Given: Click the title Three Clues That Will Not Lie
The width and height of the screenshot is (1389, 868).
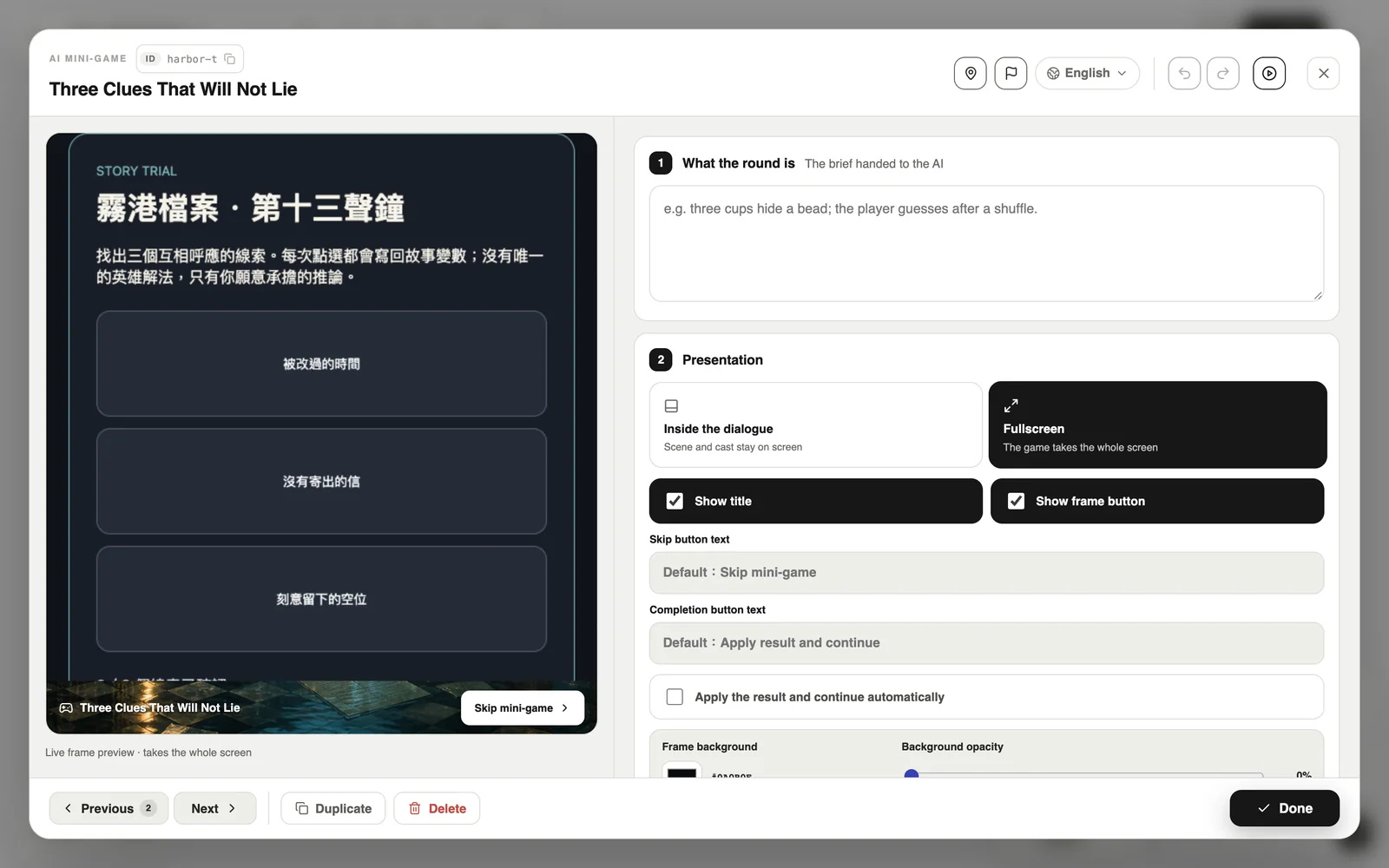Looking at the screenshot, I should tap(173, 89).
